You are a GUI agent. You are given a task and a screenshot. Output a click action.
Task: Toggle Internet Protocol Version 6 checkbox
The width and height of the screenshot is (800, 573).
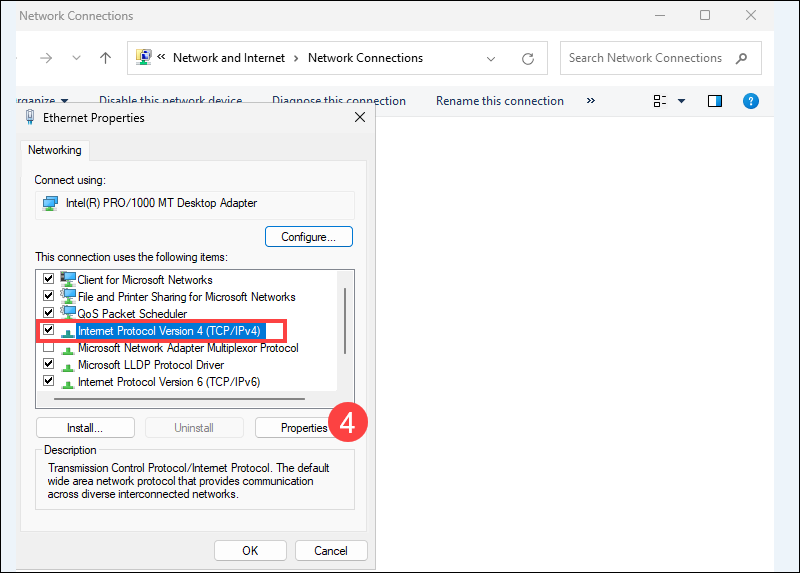(48, 382)
